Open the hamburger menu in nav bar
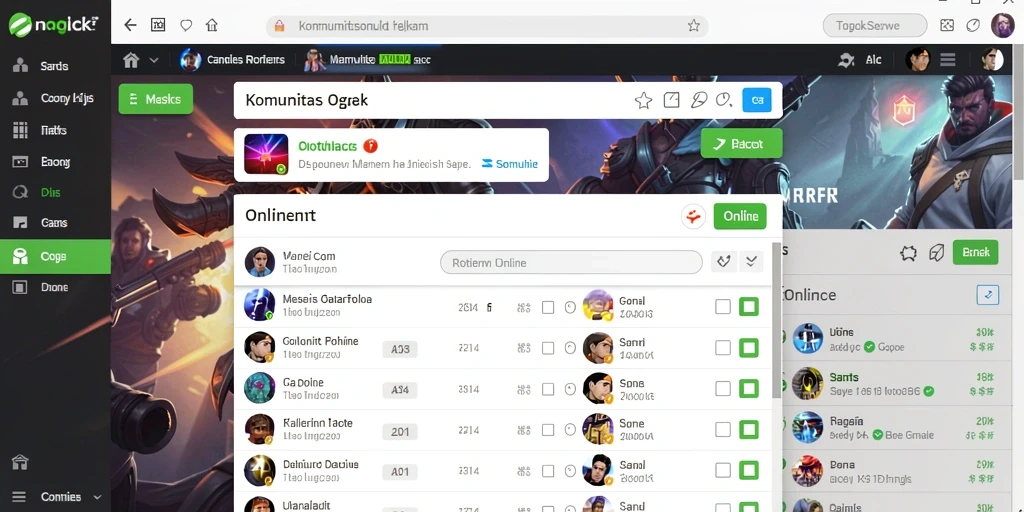Screen dimensions: 1024x512 [948, 60]
